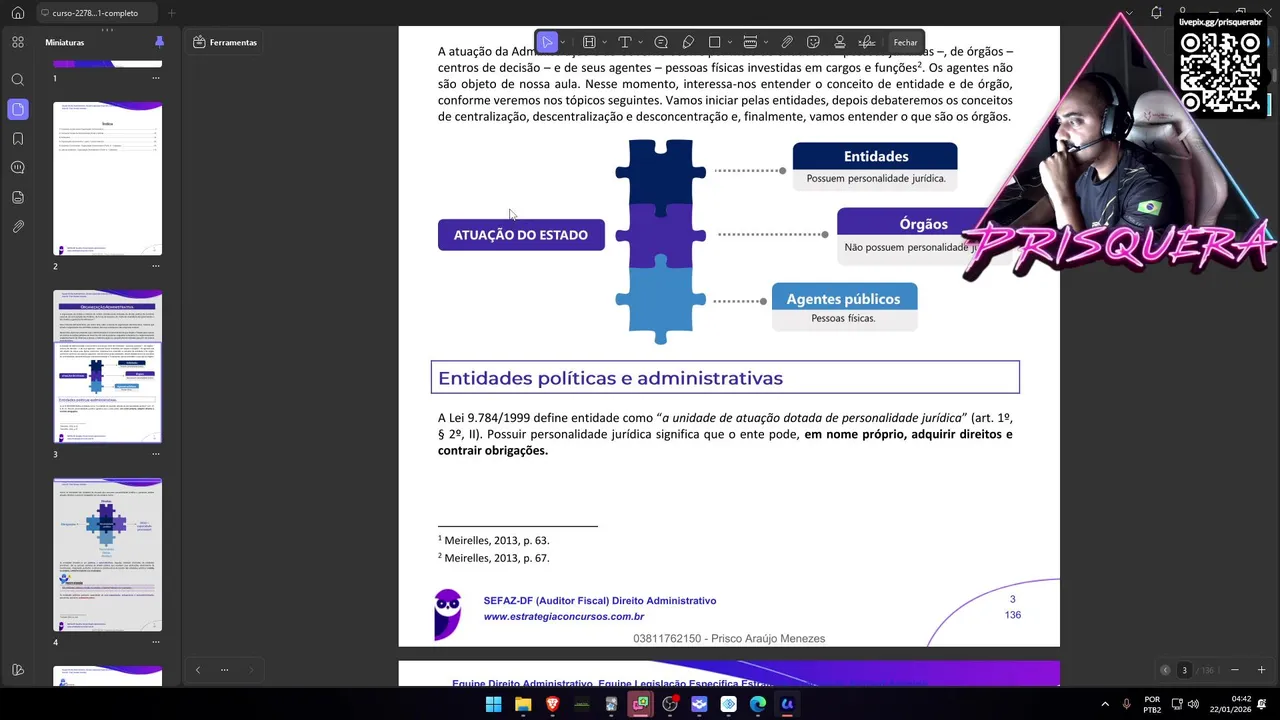1280x720 pixels.
Task: Click the bottom-left sidebar tools icon
Action: (x=17, y=670)
